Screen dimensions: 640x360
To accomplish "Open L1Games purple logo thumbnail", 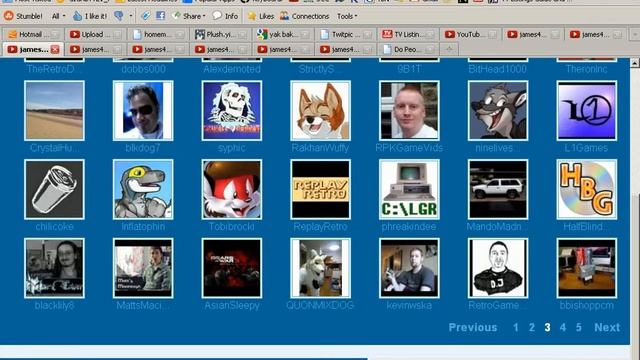I will 587,111.
